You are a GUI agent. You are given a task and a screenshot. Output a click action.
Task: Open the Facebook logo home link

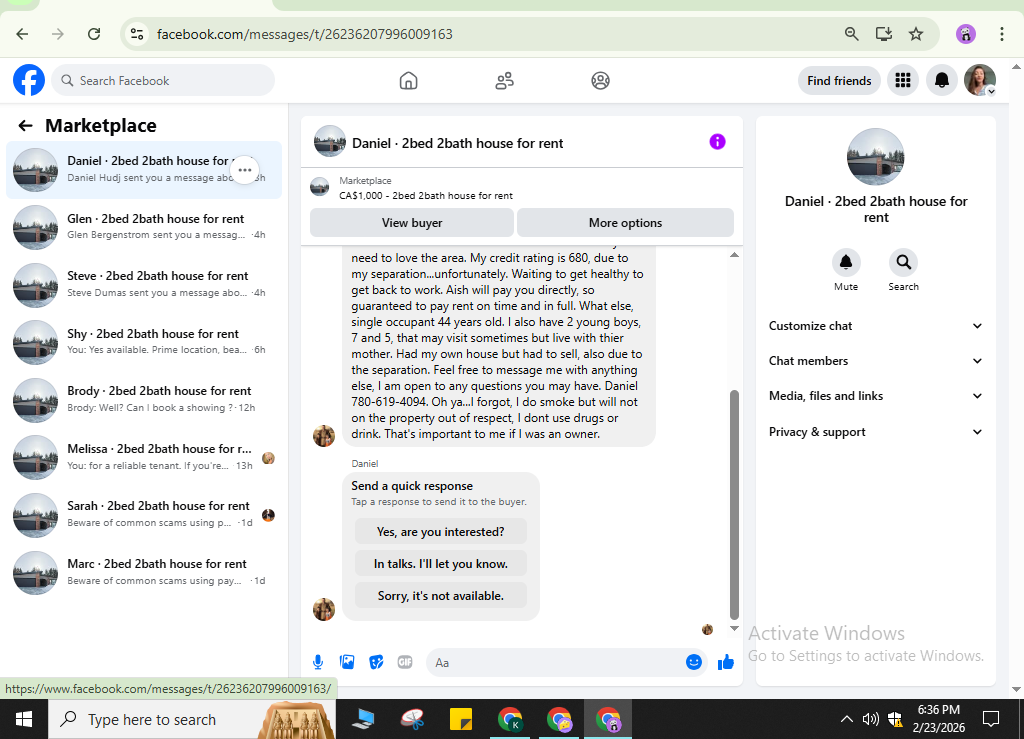(29, 80)
